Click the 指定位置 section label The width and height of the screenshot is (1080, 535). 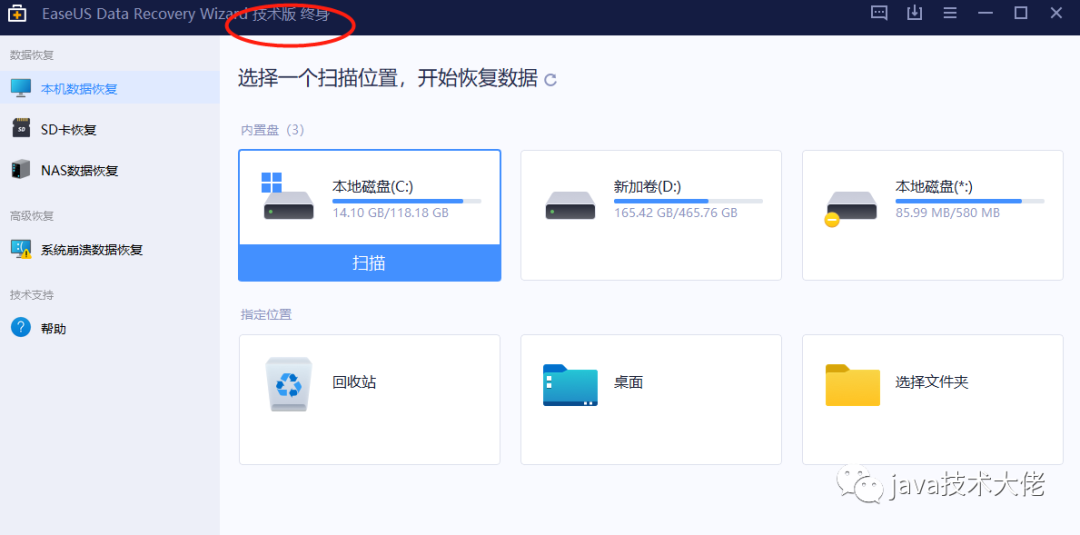[x=266, y=315]
